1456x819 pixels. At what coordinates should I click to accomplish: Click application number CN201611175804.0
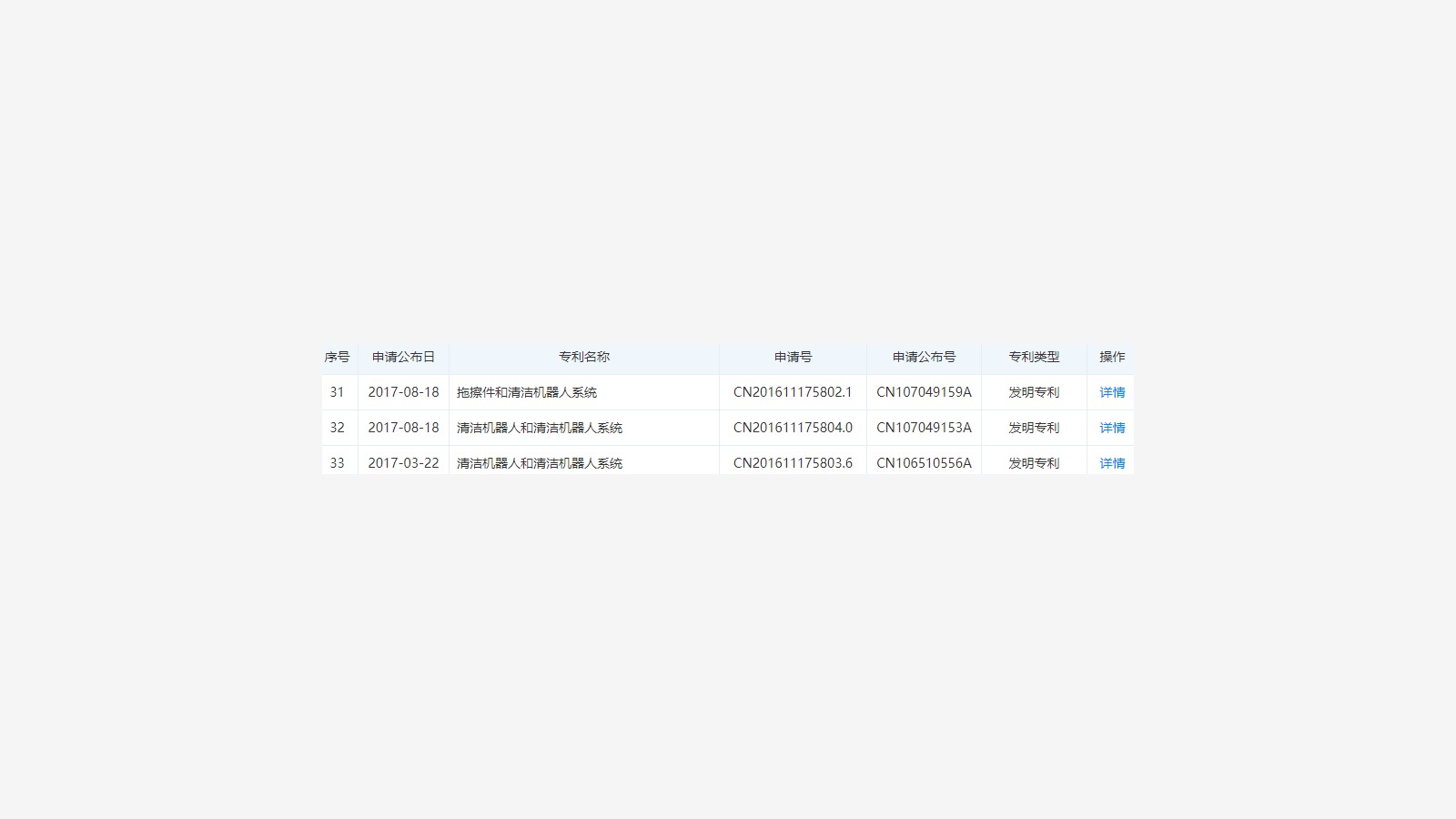(793, 428)
